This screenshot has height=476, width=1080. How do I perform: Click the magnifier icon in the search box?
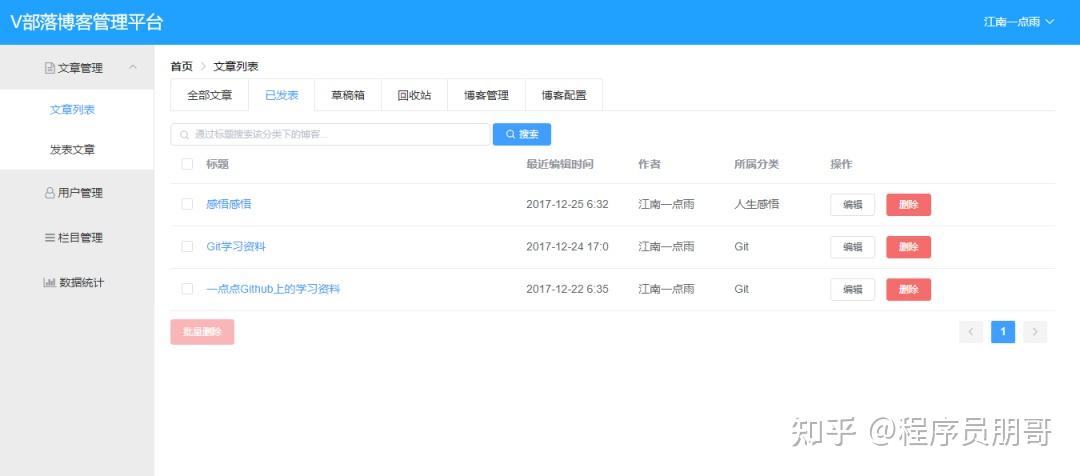pos(184,135)
